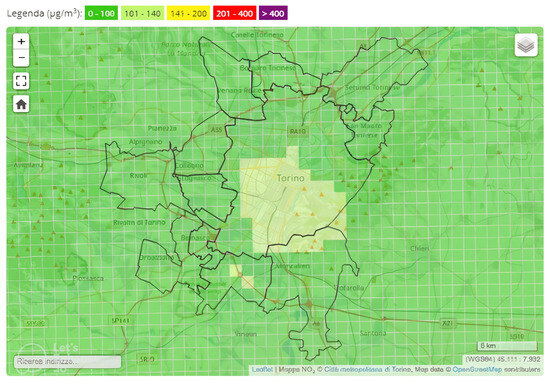Screen dimensions: 550x383
Task: Click the Pianezza town label
Action: coord(162,128)
